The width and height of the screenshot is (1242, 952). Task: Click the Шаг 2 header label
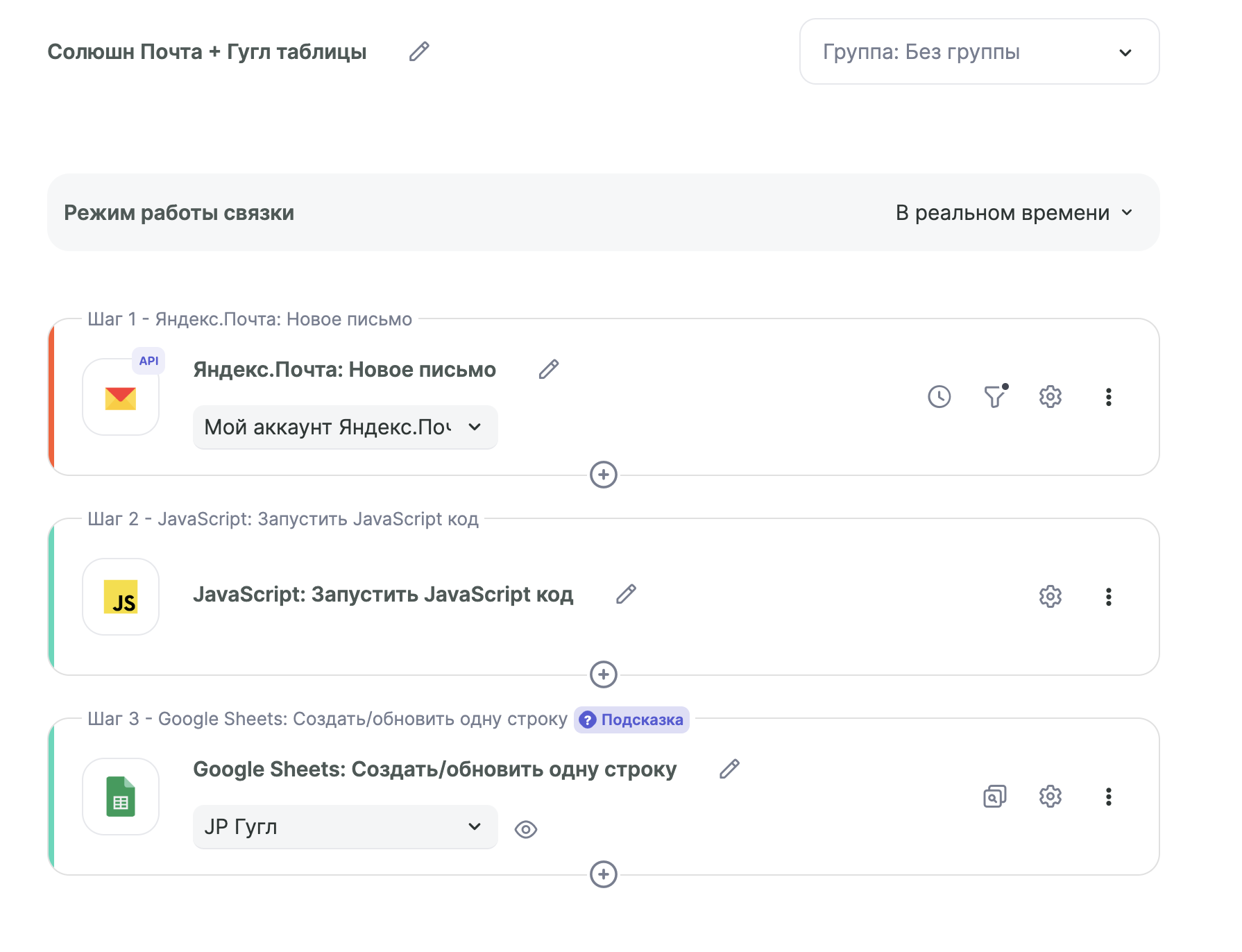pyautogui.click(x=283, y=519)
